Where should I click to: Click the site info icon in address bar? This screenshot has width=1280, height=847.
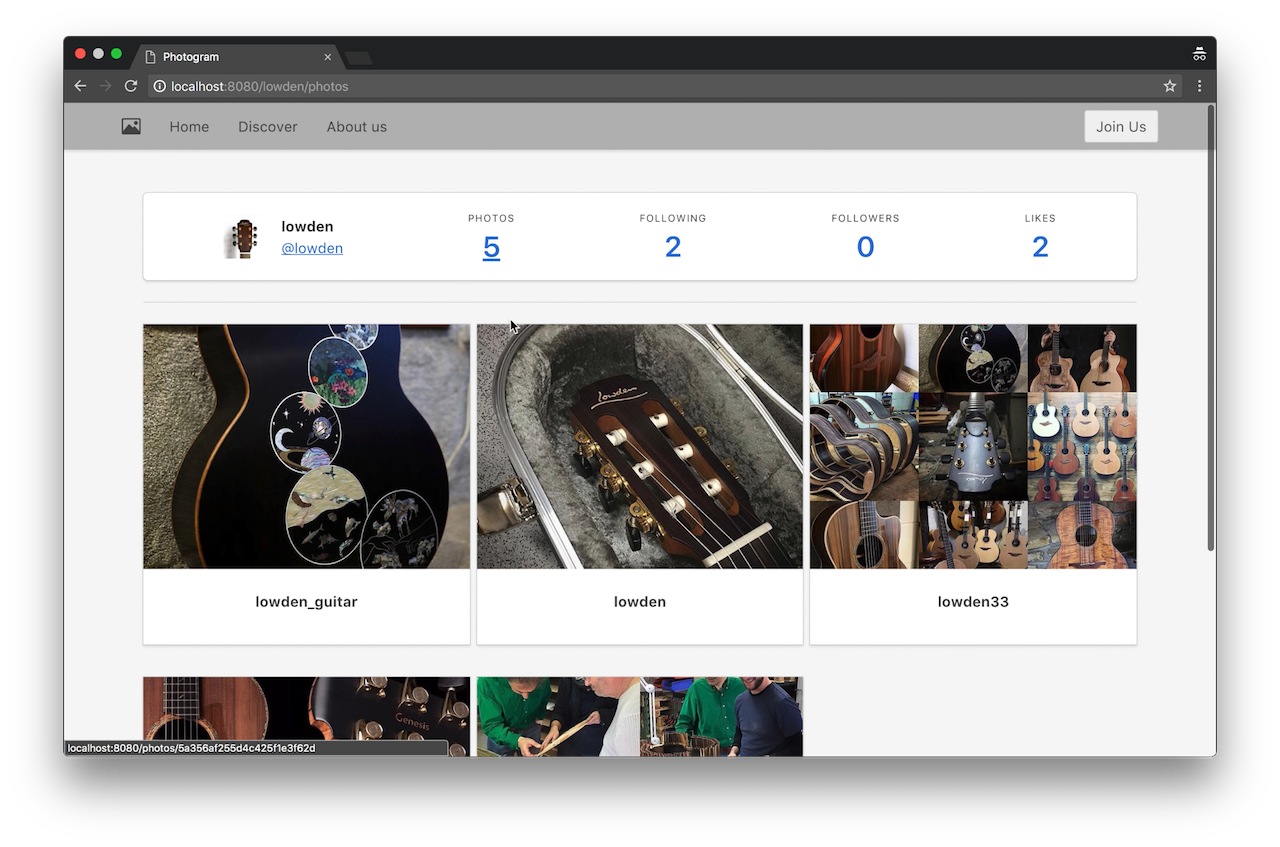coord(160,86)
